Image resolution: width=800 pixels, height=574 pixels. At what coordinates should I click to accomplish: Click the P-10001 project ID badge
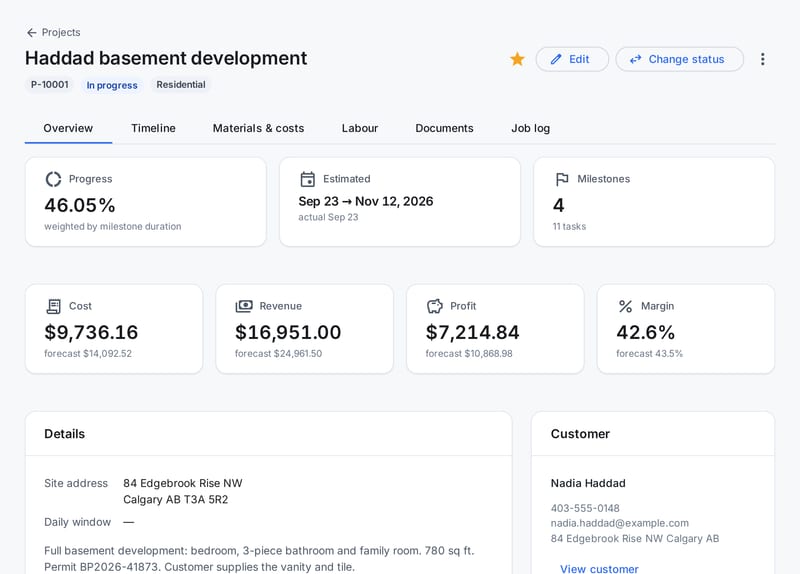(49, 85)
